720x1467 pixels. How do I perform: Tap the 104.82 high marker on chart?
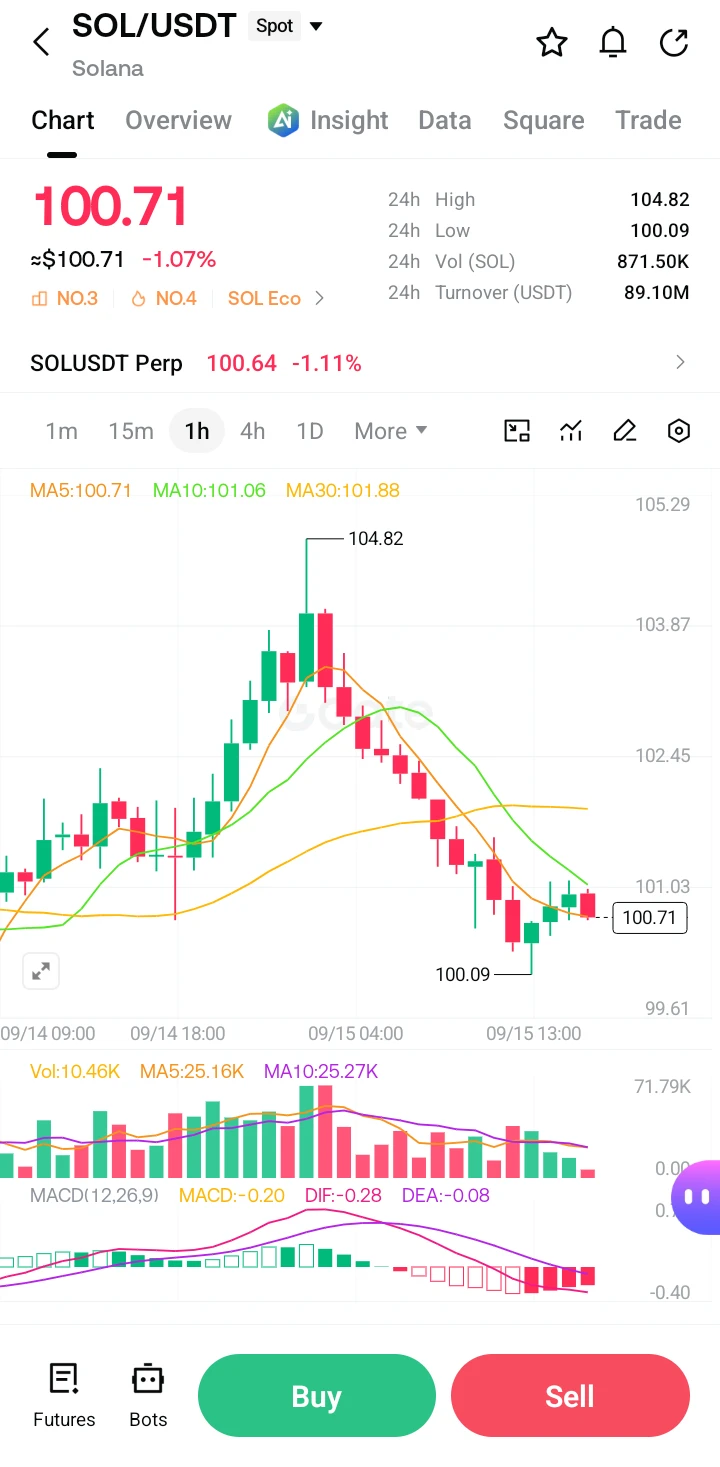[375, 539]
